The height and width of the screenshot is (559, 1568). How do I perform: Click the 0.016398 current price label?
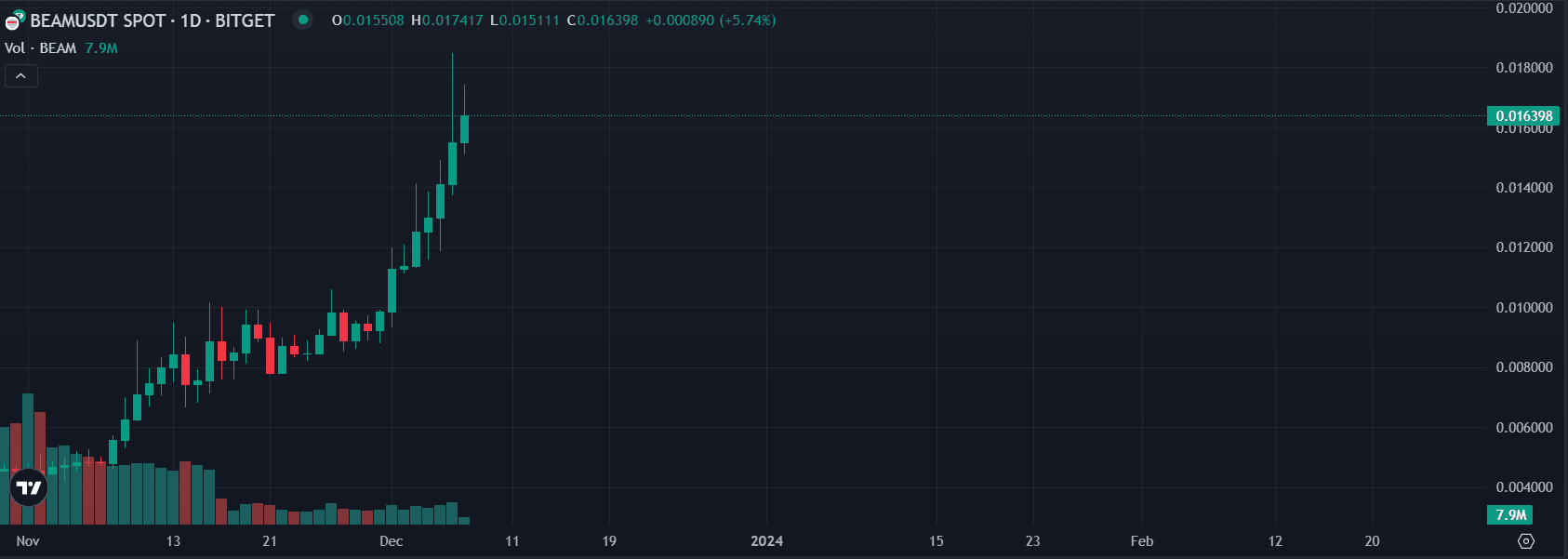coord(1523,116)
